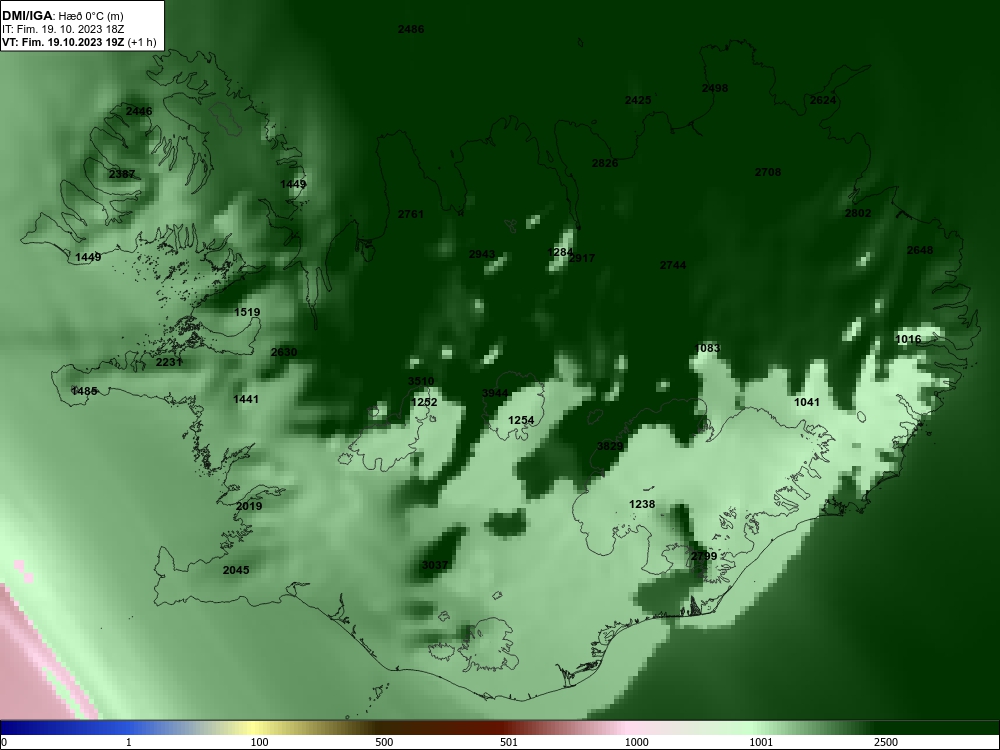Click the color scale label 1000

click(636, 742)
